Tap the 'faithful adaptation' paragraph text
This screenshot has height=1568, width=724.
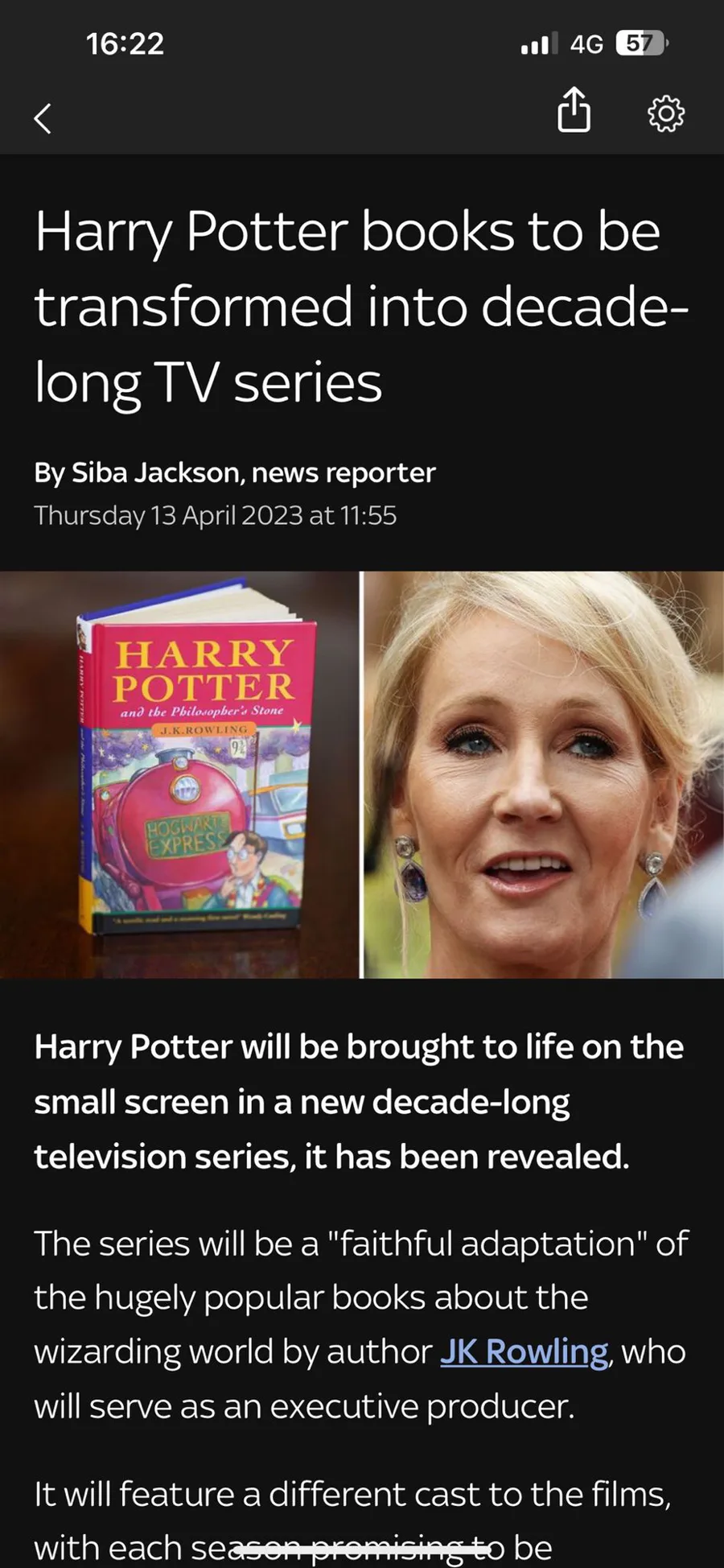(360, 1324)
